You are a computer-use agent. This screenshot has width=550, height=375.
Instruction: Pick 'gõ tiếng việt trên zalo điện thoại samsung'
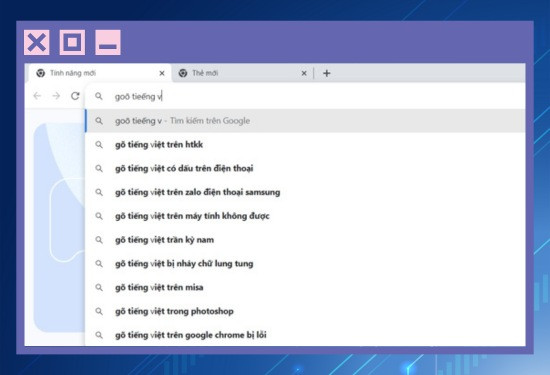(305, 192)
